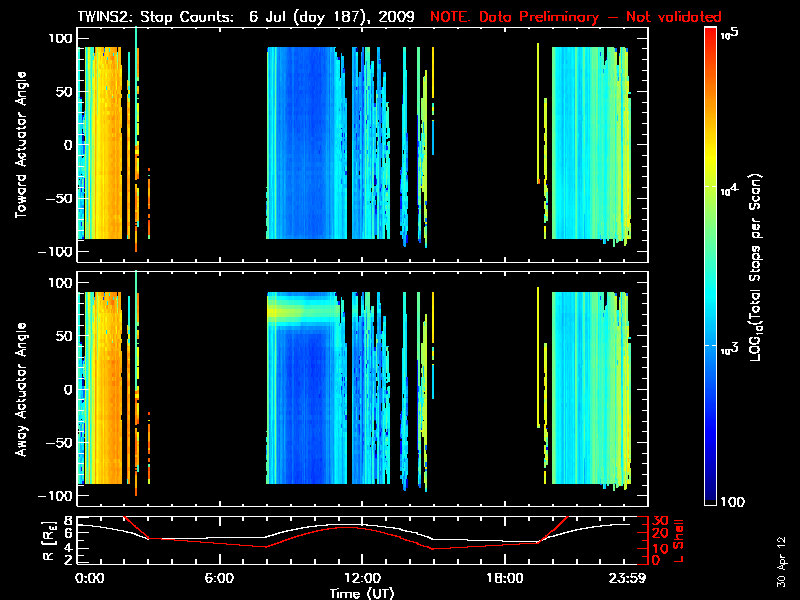Click the '12:00' time tick label
800x600 pixels.
point(362,578)
